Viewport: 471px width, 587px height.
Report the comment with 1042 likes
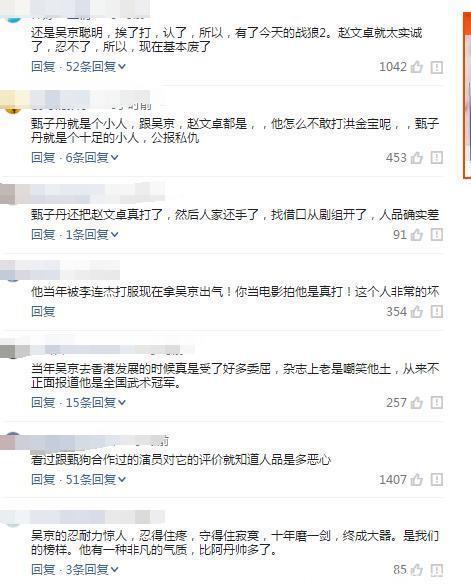point(437,67)
